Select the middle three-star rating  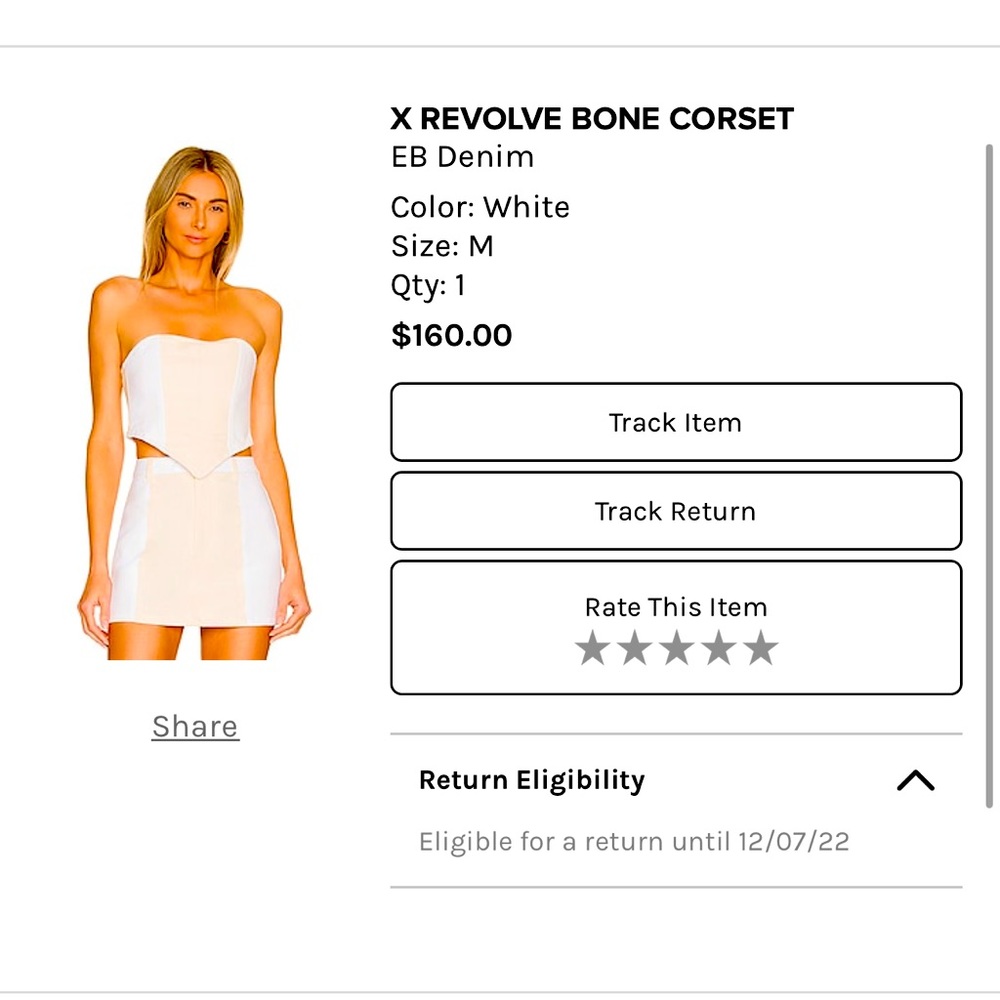(x=676, y=647)
